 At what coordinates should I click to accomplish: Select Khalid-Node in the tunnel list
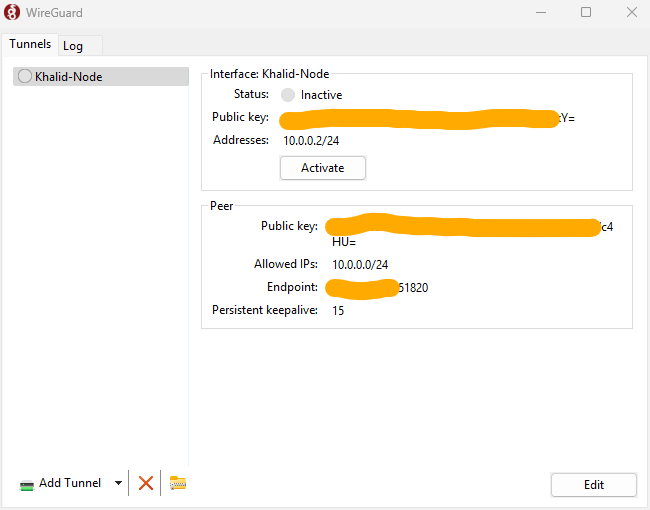pyautogui.click(x=101, y=77)
